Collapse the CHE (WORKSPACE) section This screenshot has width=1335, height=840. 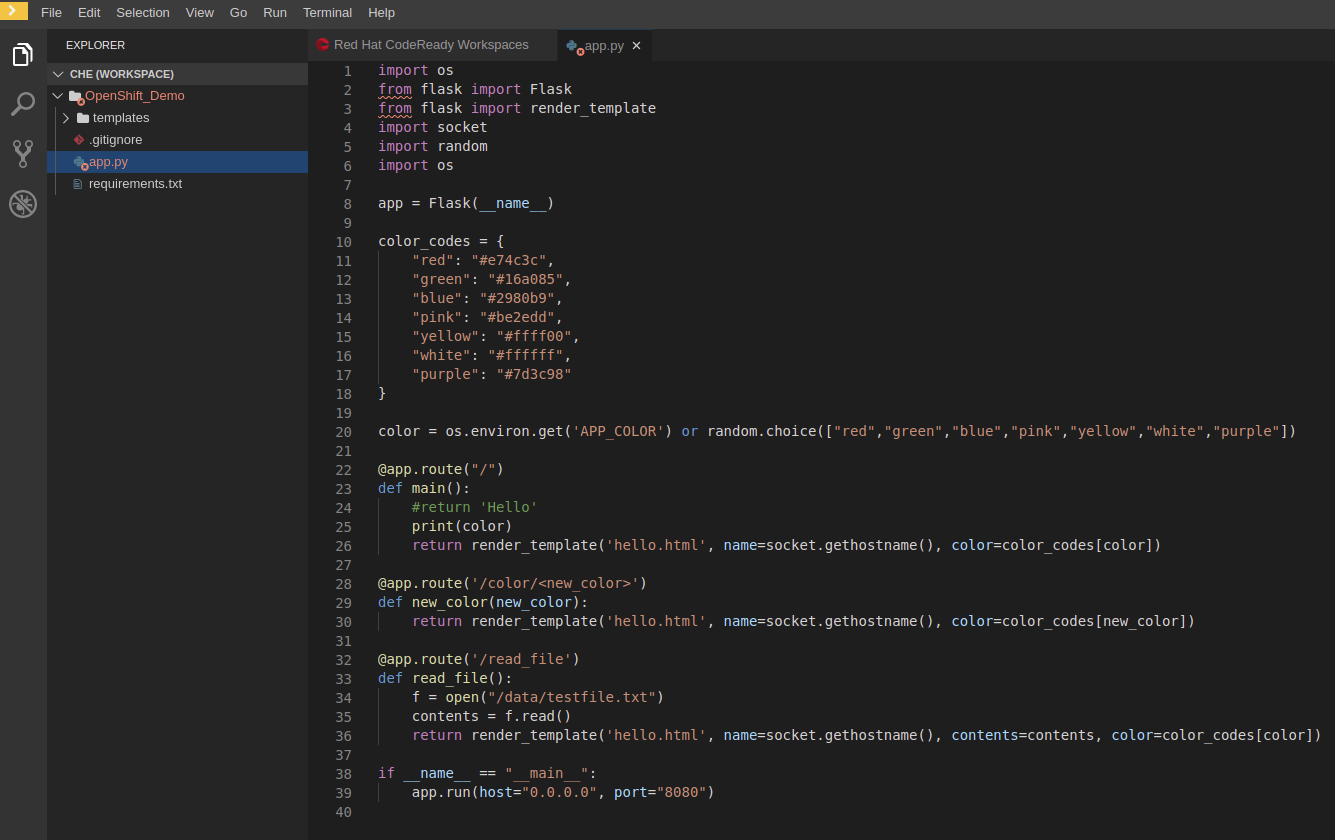[x=58, y=73]
